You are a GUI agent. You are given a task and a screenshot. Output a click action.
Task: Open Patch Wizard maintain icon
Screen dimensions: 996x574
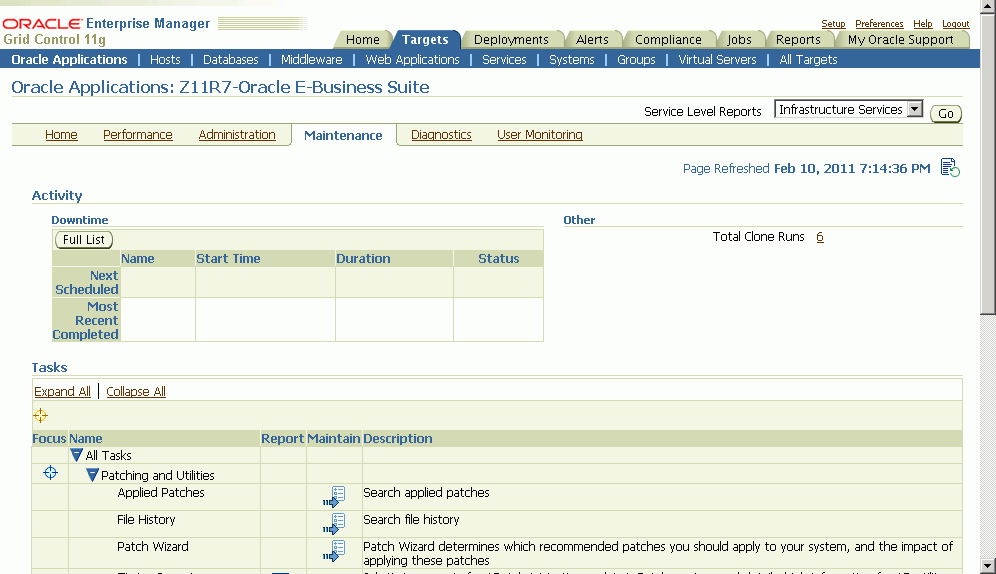tap(334, 551)
